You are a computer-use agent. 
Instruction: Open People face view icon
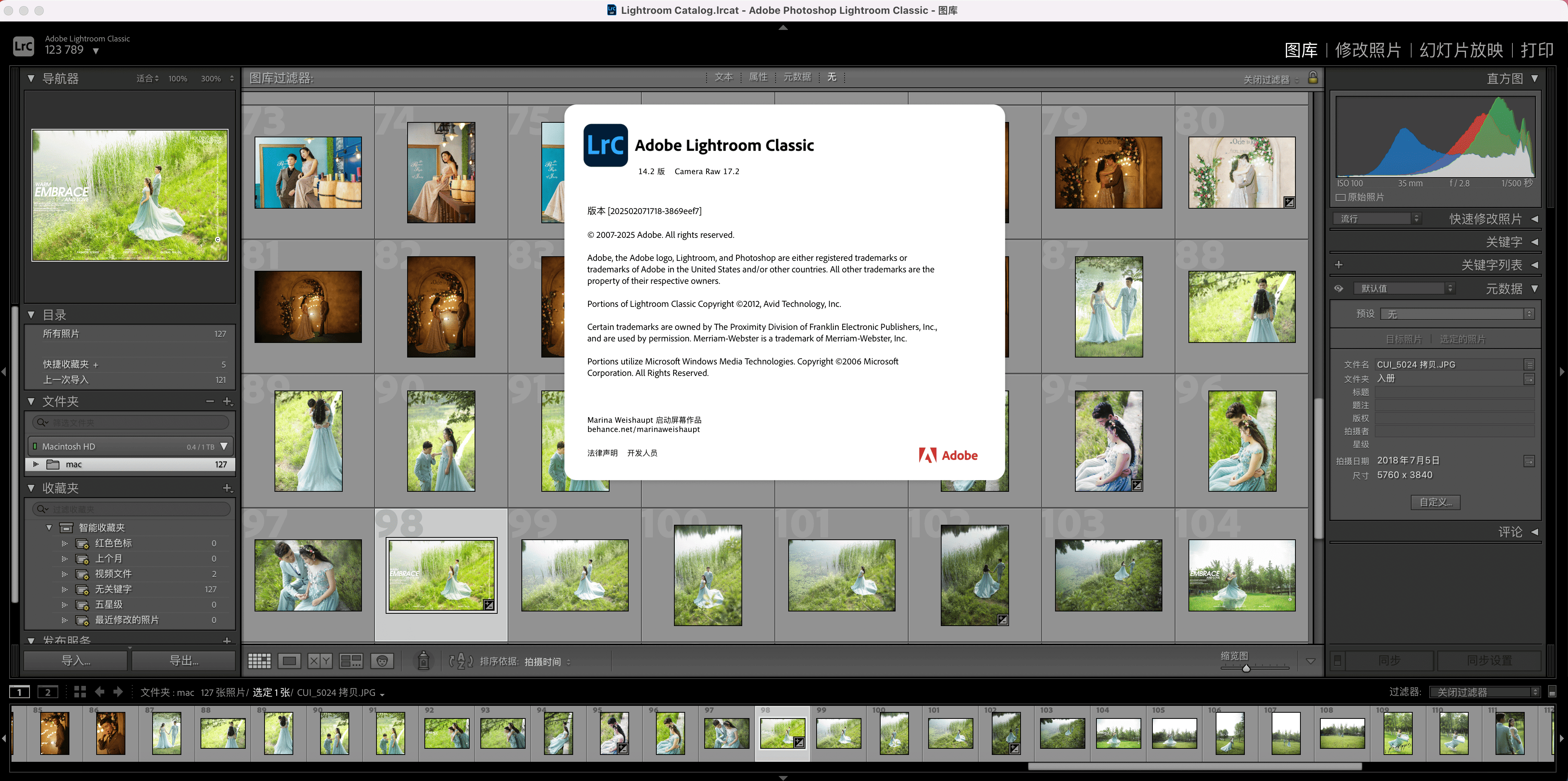(382, 661)
